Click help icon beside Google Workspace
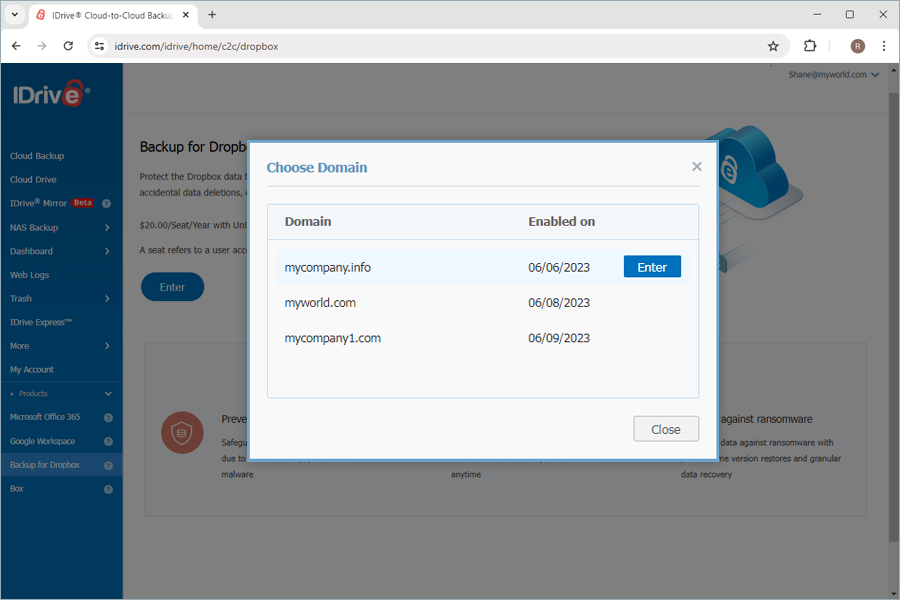Image resolution: width=900 pixels, height=600 pixels. point(108,442)
